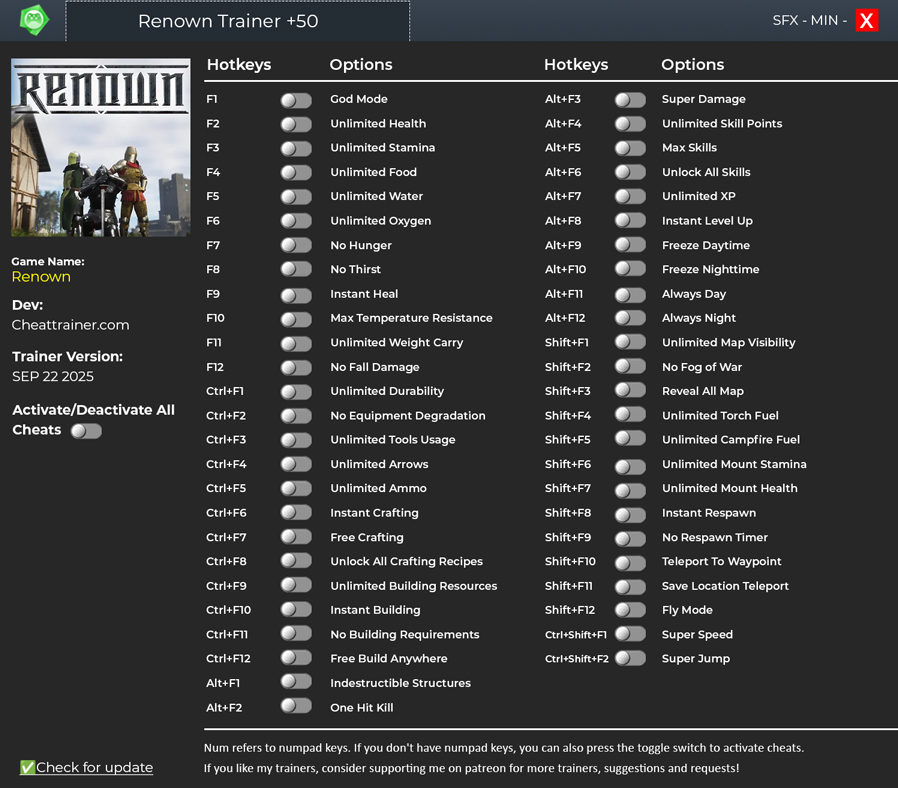Viewport: 898px width, 788px height.
Task: Enable One Hit Kill toggle
Action: (296, 707)
